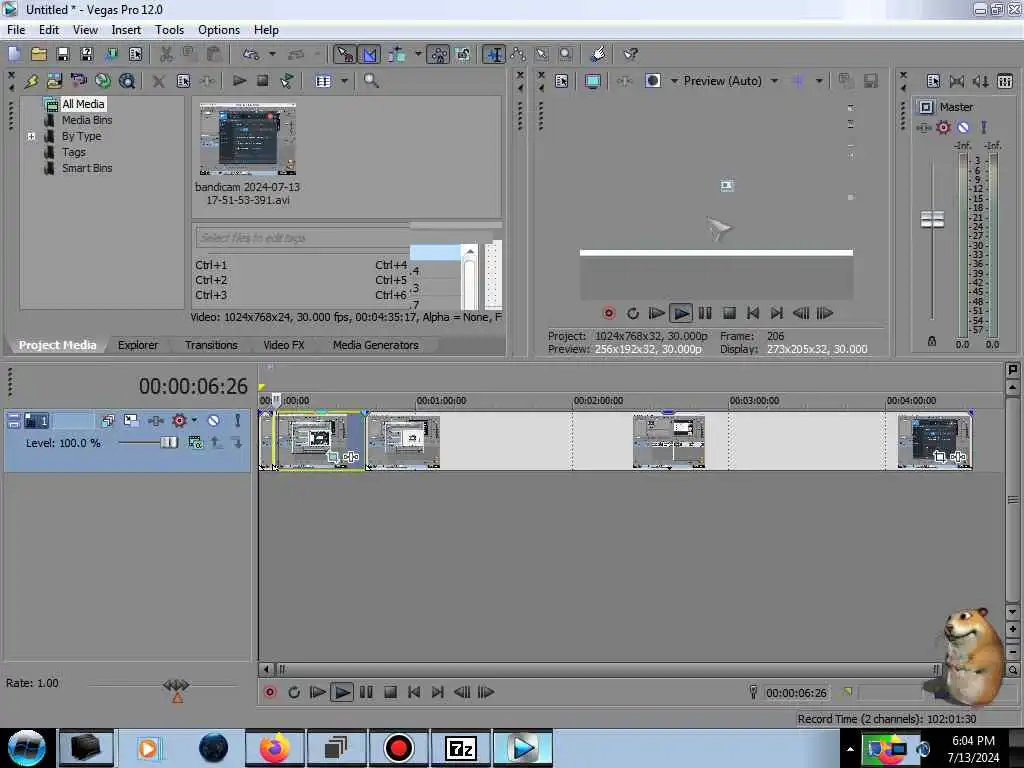
Task: Open the Undo history dropdown arrow
Action: [x=272, y=54]
